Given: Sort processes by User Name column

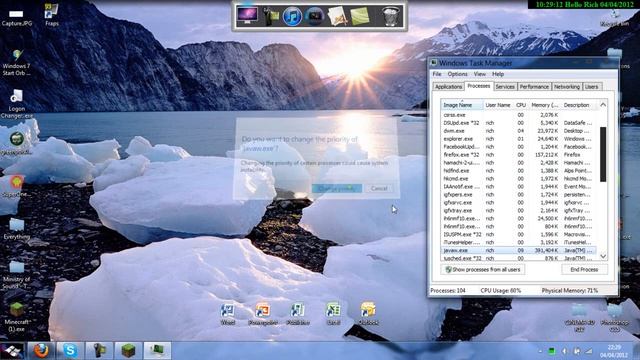Looking at the screenshot, I should tap(498, 105).
